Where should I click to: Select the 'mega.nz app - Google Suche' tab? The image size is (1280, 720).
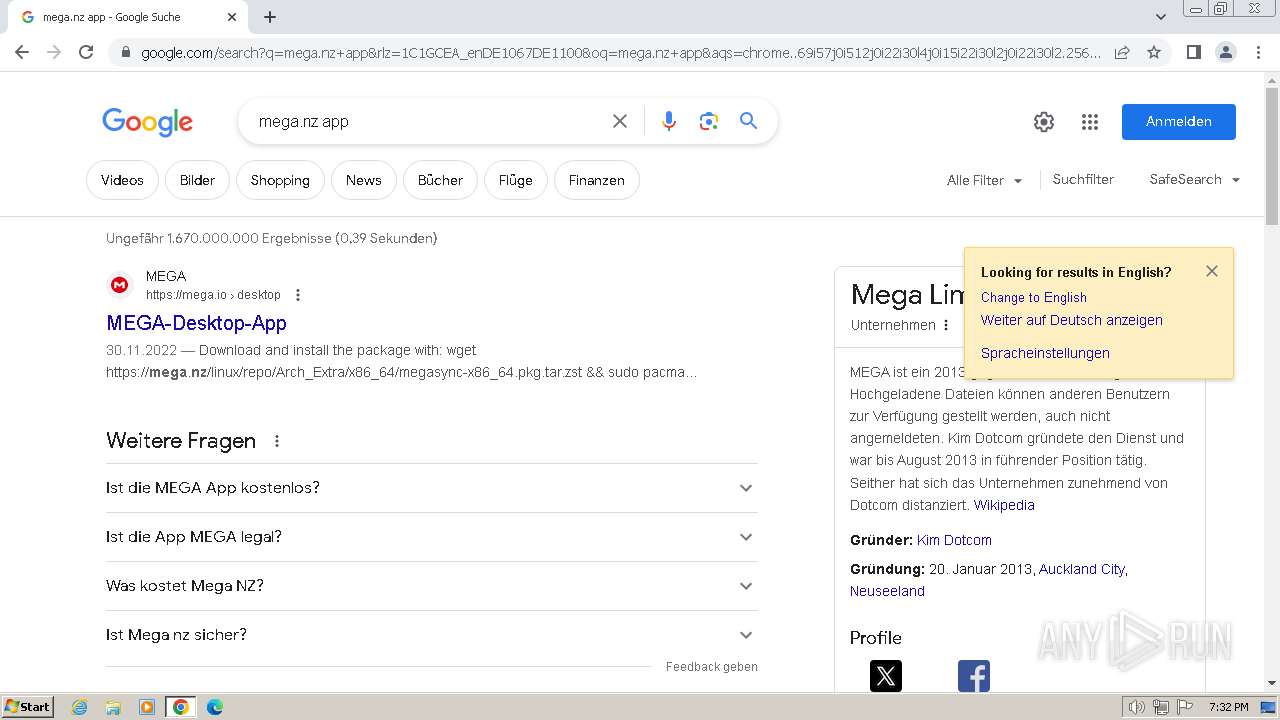click(129, 17)
